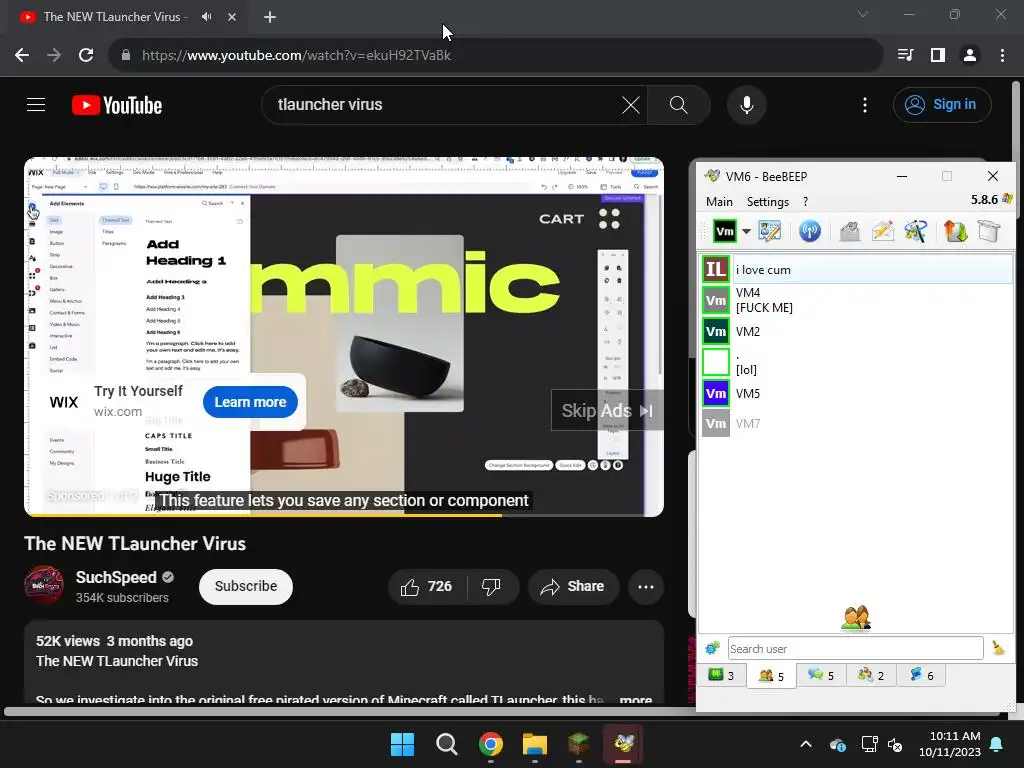Select the VM2 user in BeeBEEP list

pyautogui.click(x=856, y=331)
